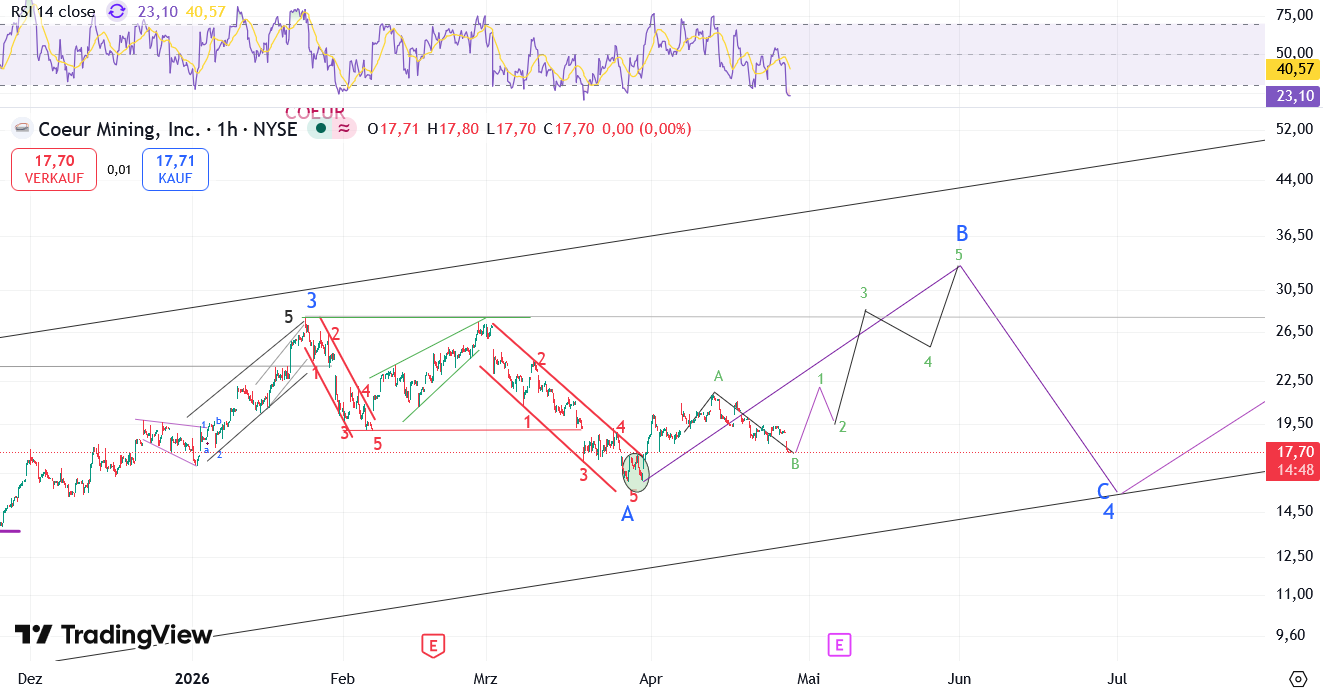Click the yellow 40,57 tag on RSI axis

(x=1295, y=69)
